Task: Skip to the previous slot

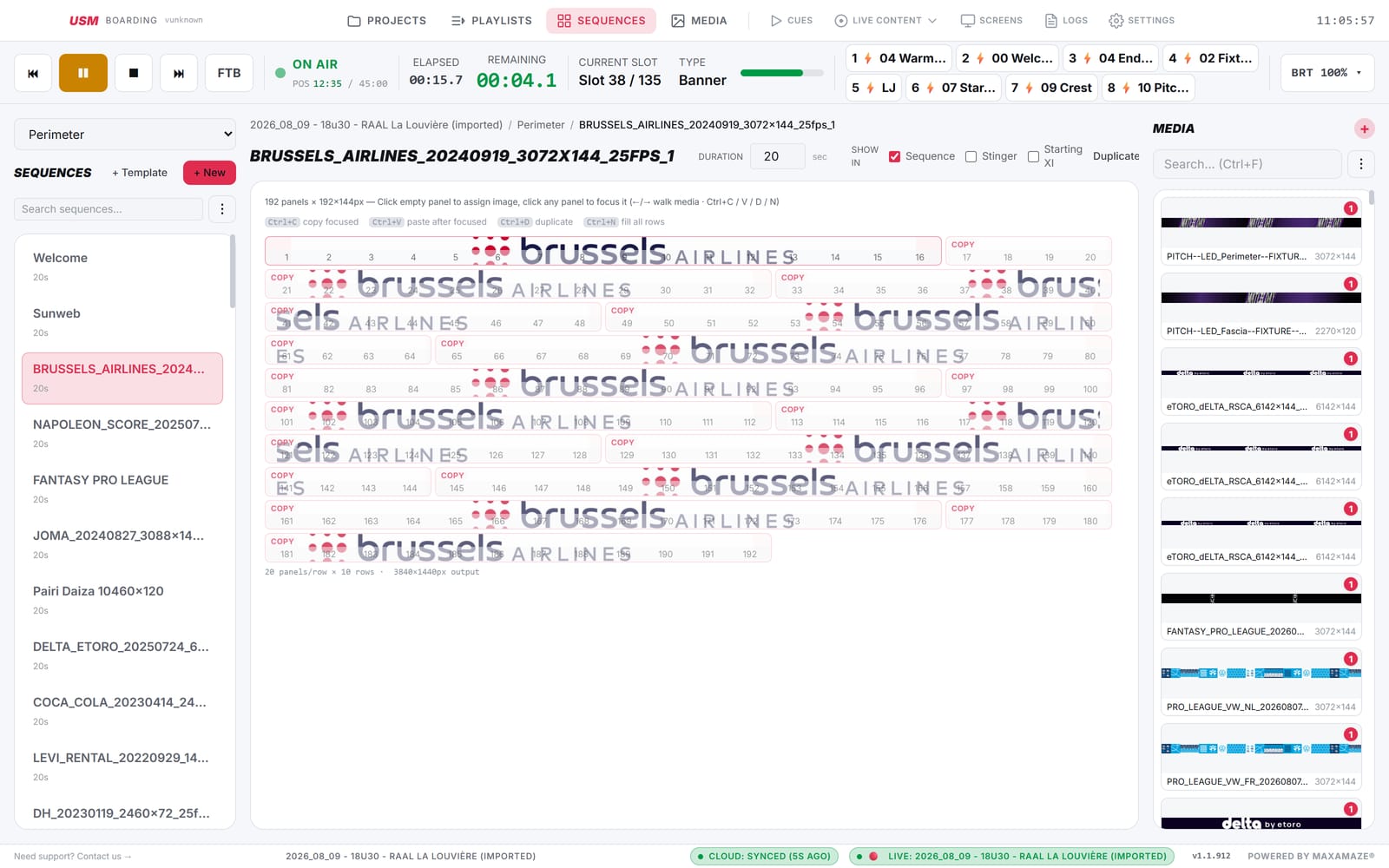Action: (33, 73)
